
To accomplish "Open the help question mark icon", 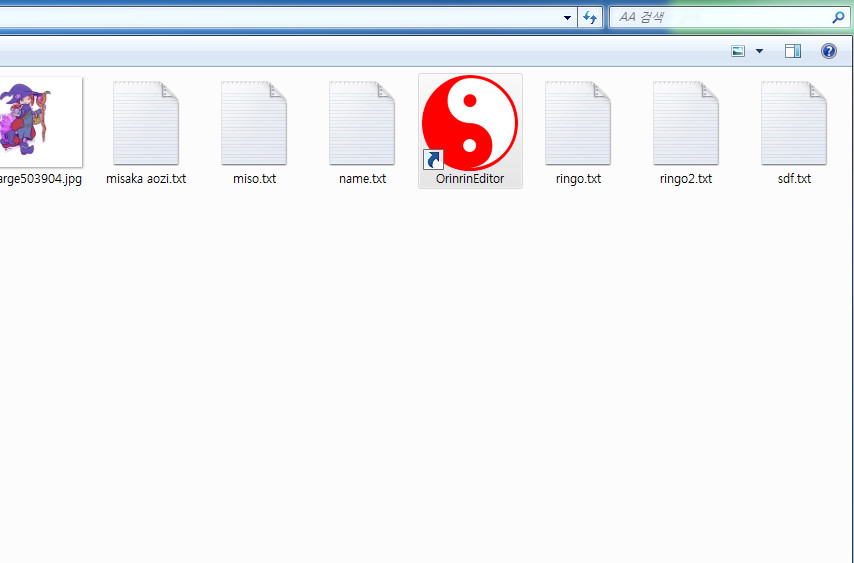I will 829,51.
